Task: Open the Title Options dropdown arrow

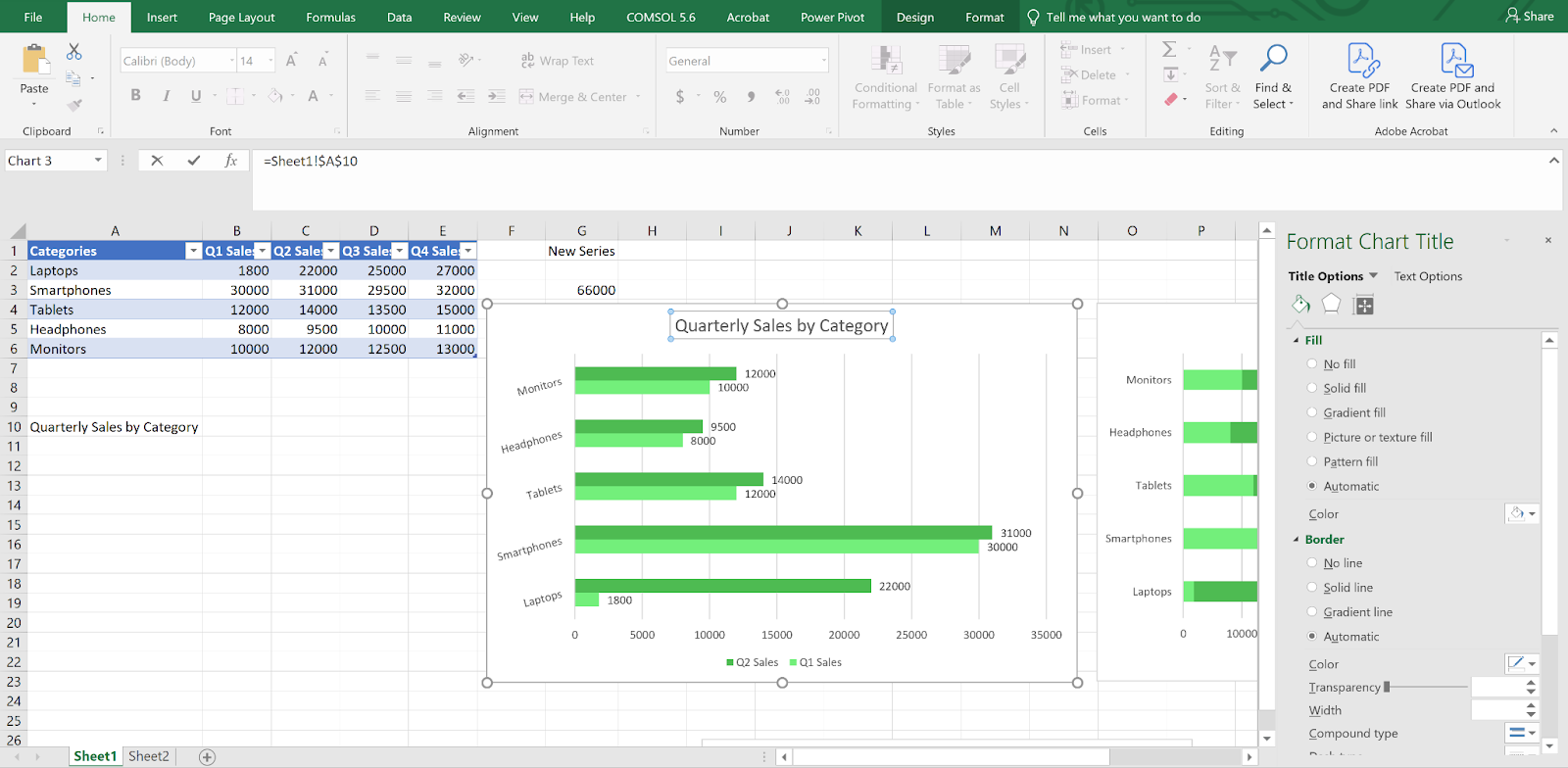Action: (x=1373, y=276)
